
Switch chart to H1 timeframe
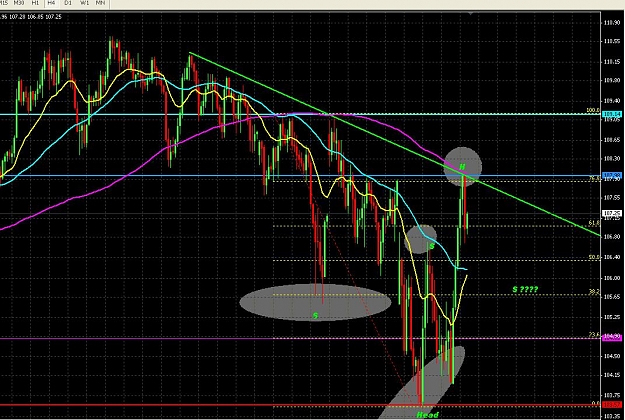(x=35, y=3)
